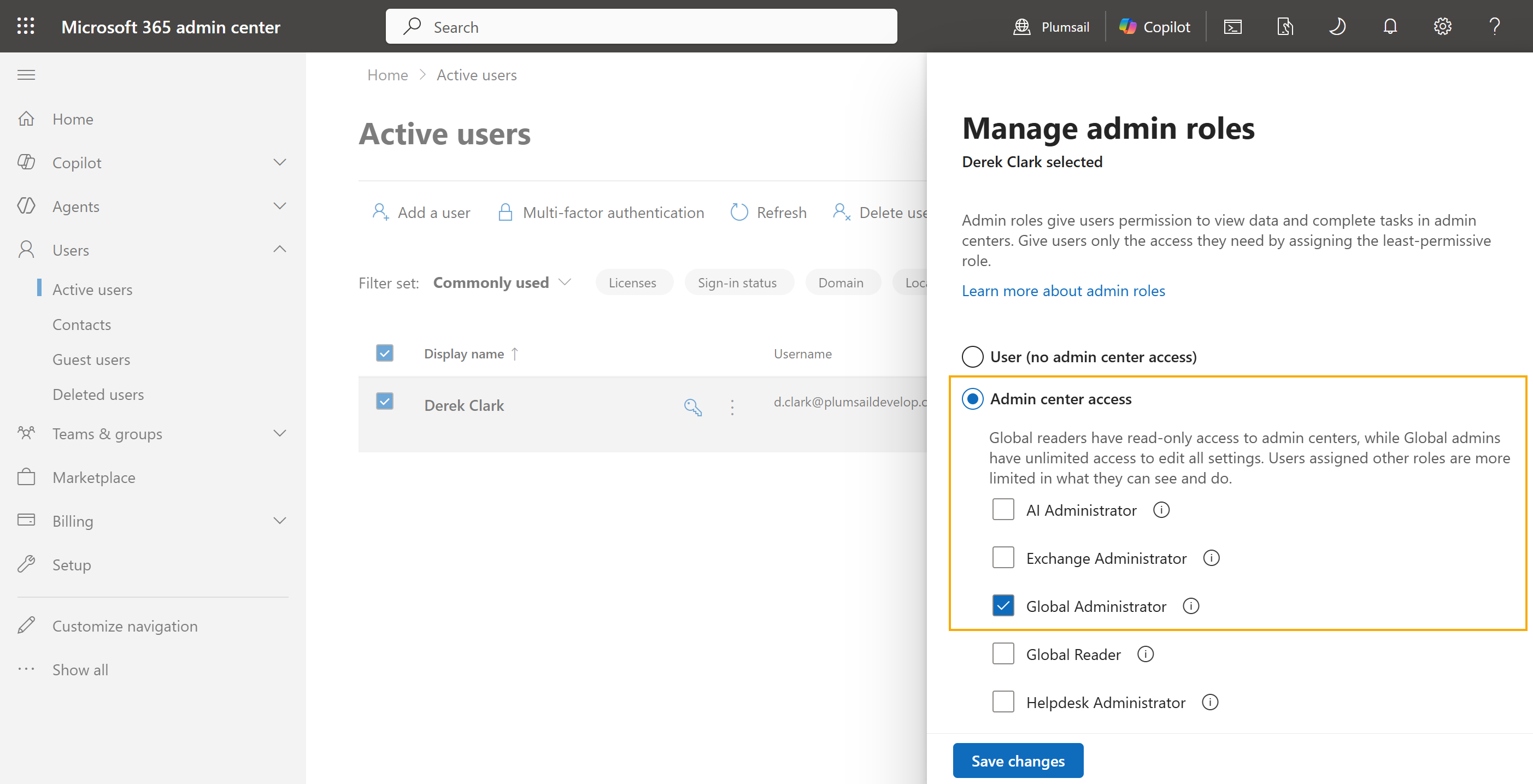Open Commonly used filter set dropdown

point(502,282)
